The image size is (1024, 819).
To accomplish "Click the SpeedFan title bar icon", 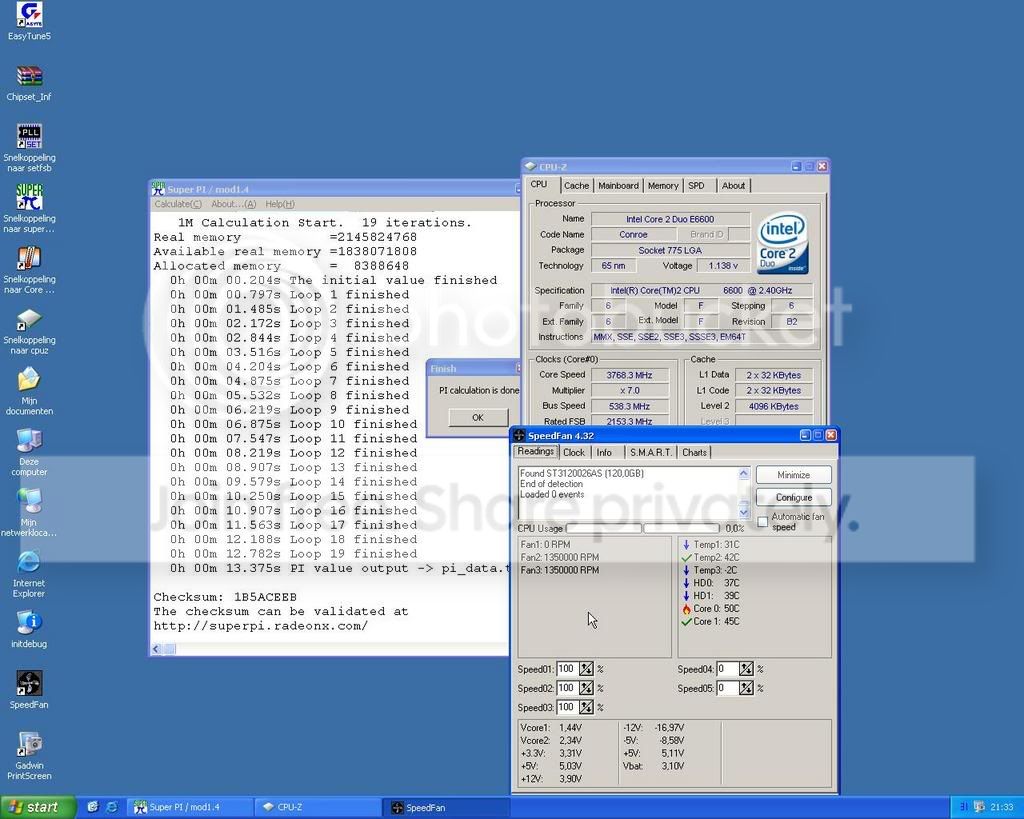I will click(519, 436).
